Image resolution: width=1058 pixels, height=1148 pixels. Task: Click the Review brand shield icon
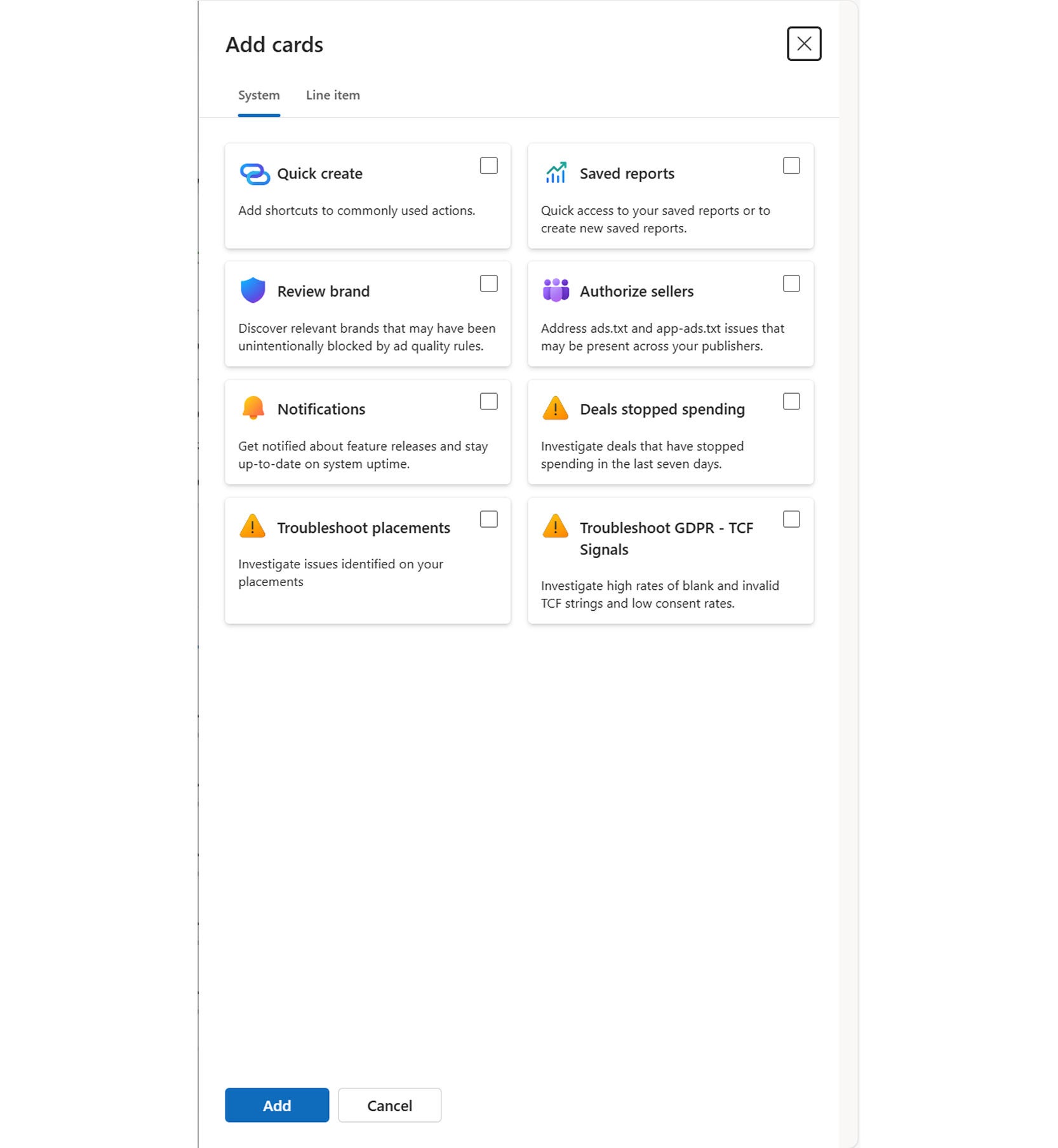(x=253, y=291)
